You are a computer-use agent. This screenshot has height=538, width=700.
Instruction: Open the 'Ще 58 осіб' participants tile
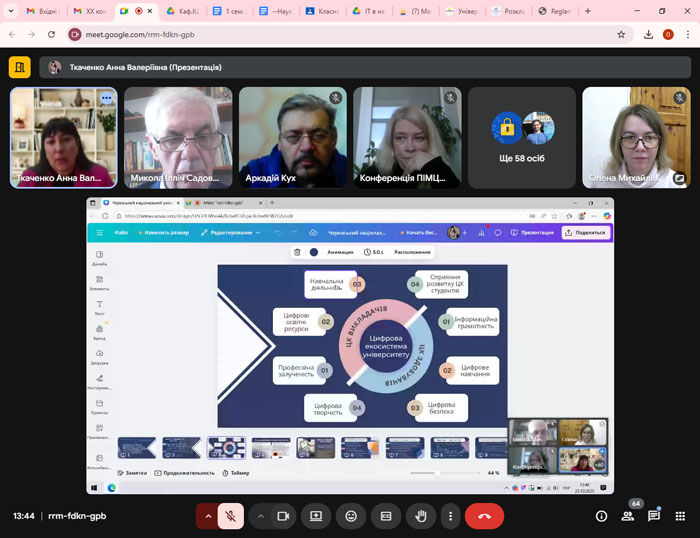(522, 137)
